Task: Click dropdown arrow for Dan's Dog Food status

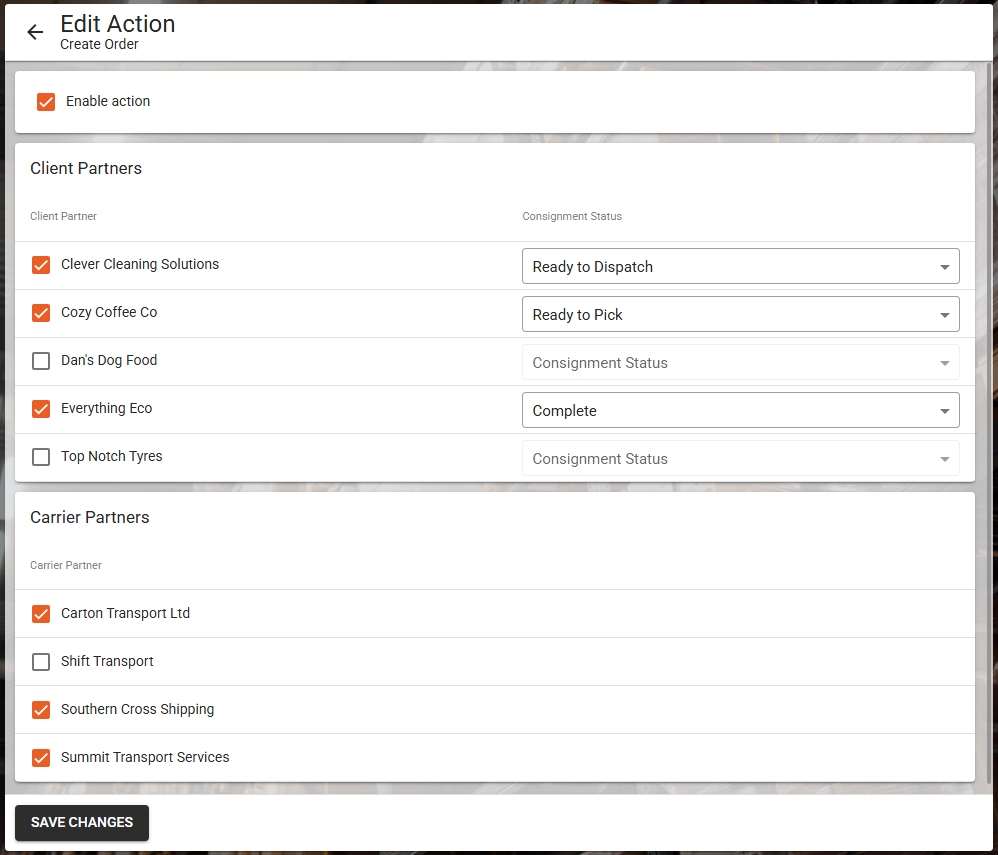Action: coord(944,363)
